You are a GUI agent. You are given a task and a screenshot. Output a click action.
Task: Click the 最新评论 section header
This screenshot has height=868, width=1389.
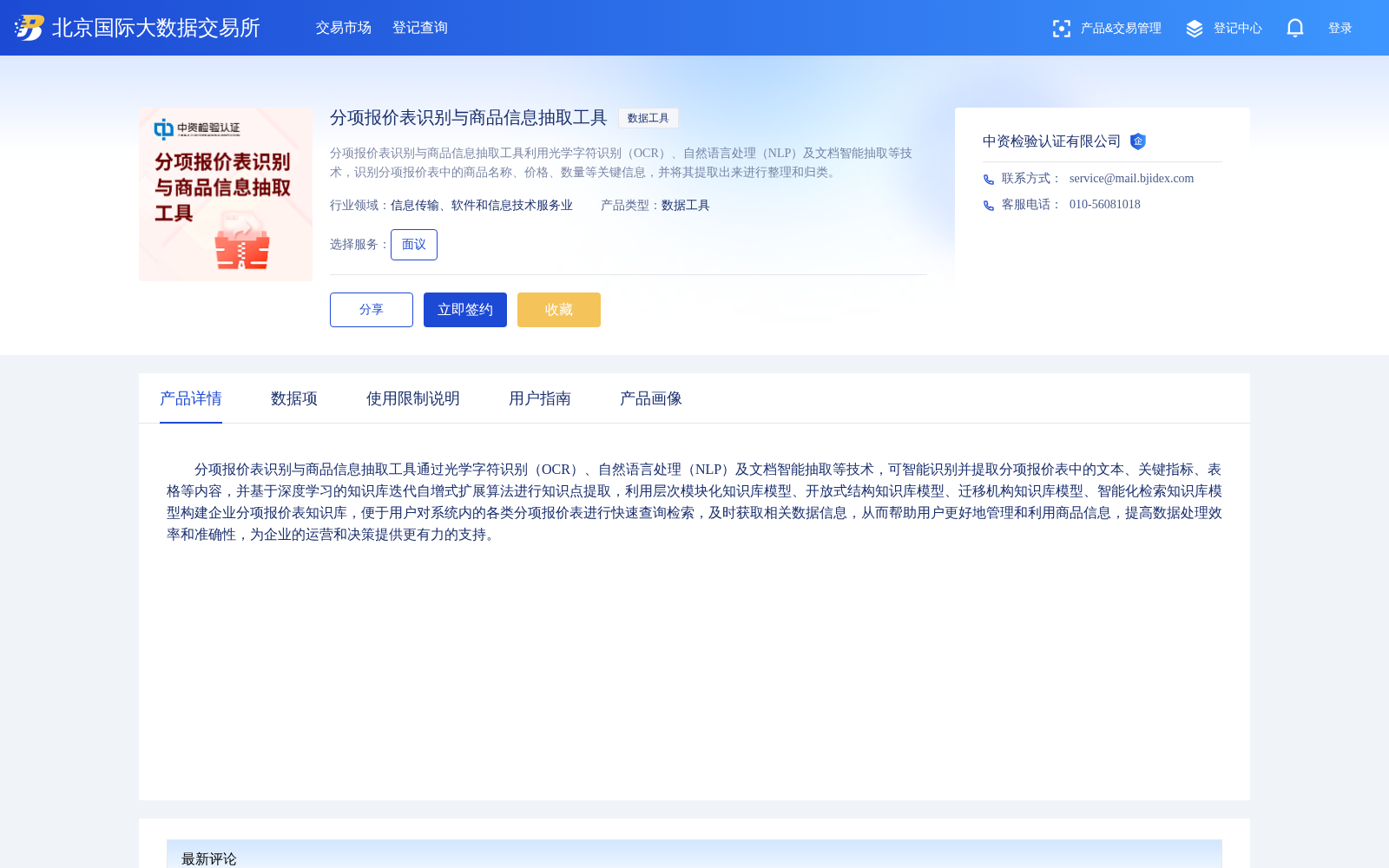[694, 854]
